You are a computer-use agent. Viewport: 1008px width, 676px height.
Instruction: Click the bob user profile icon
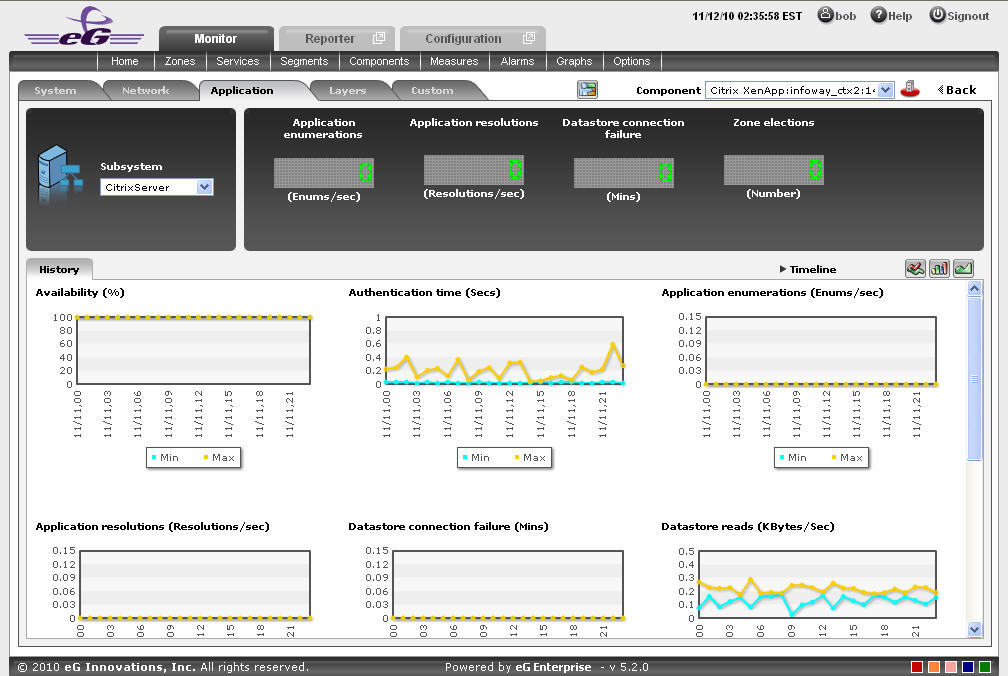(825, 15)
